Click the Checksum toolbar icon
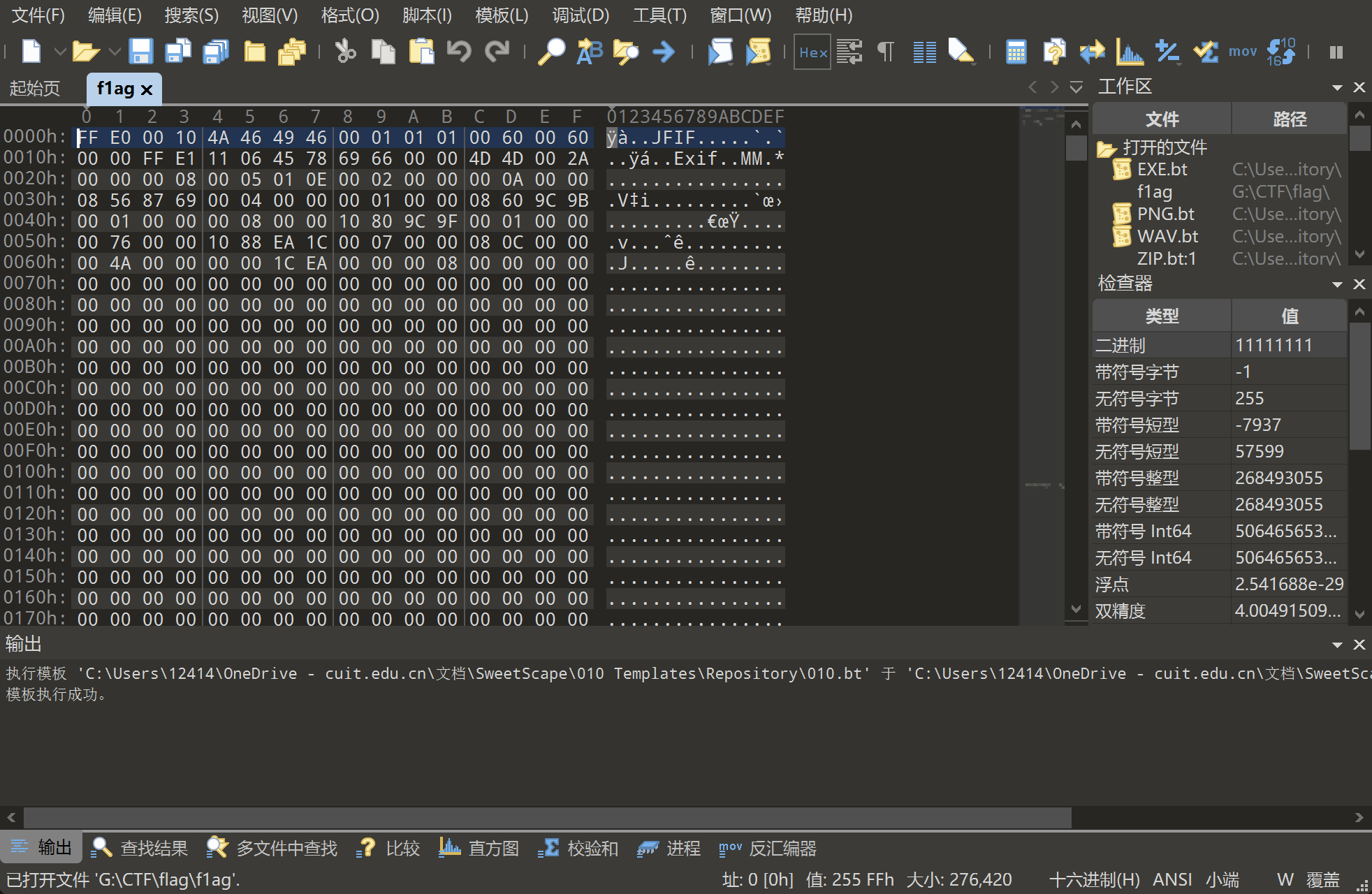 1205,52
